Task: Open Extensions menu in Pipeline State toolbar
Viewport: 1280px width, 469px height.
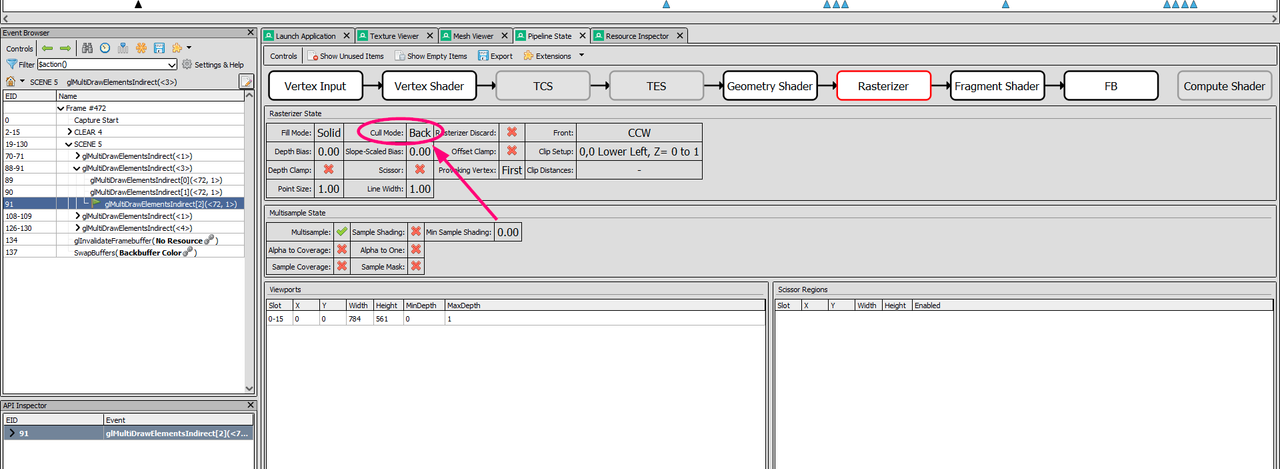Action: click(x=553, y=56)
